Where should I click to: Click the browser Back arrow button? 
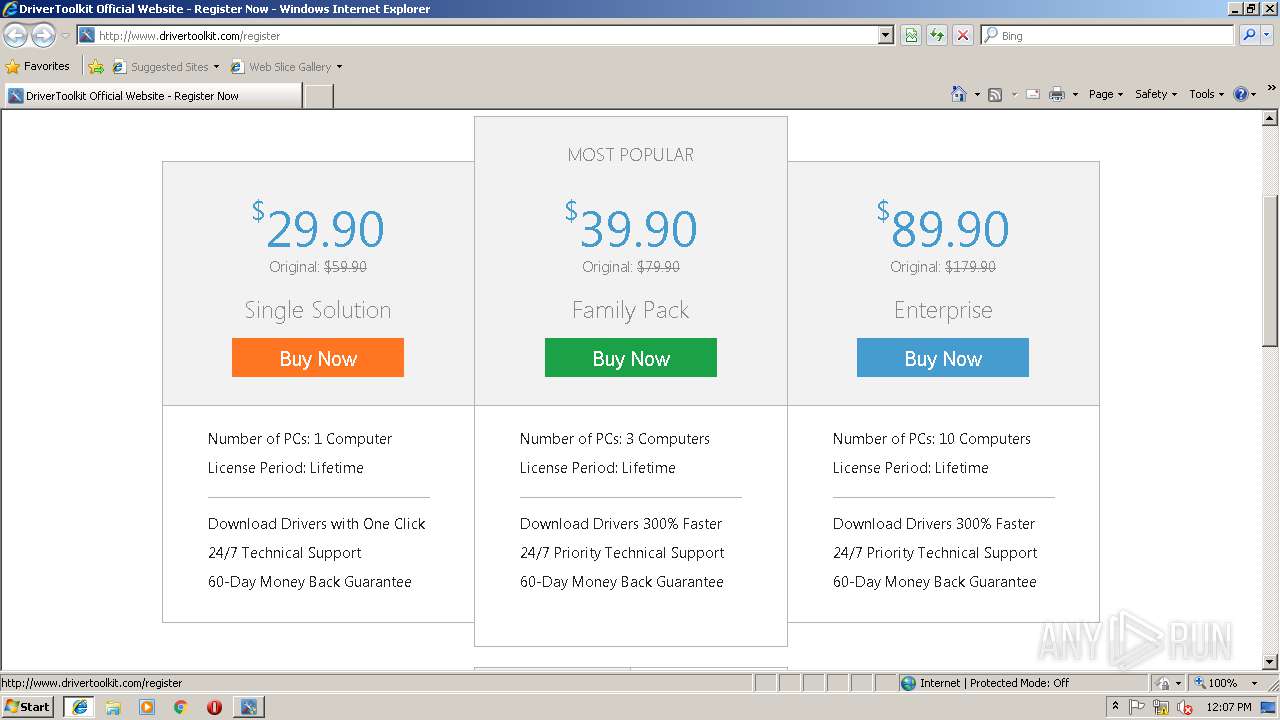(x=15, y=36)
